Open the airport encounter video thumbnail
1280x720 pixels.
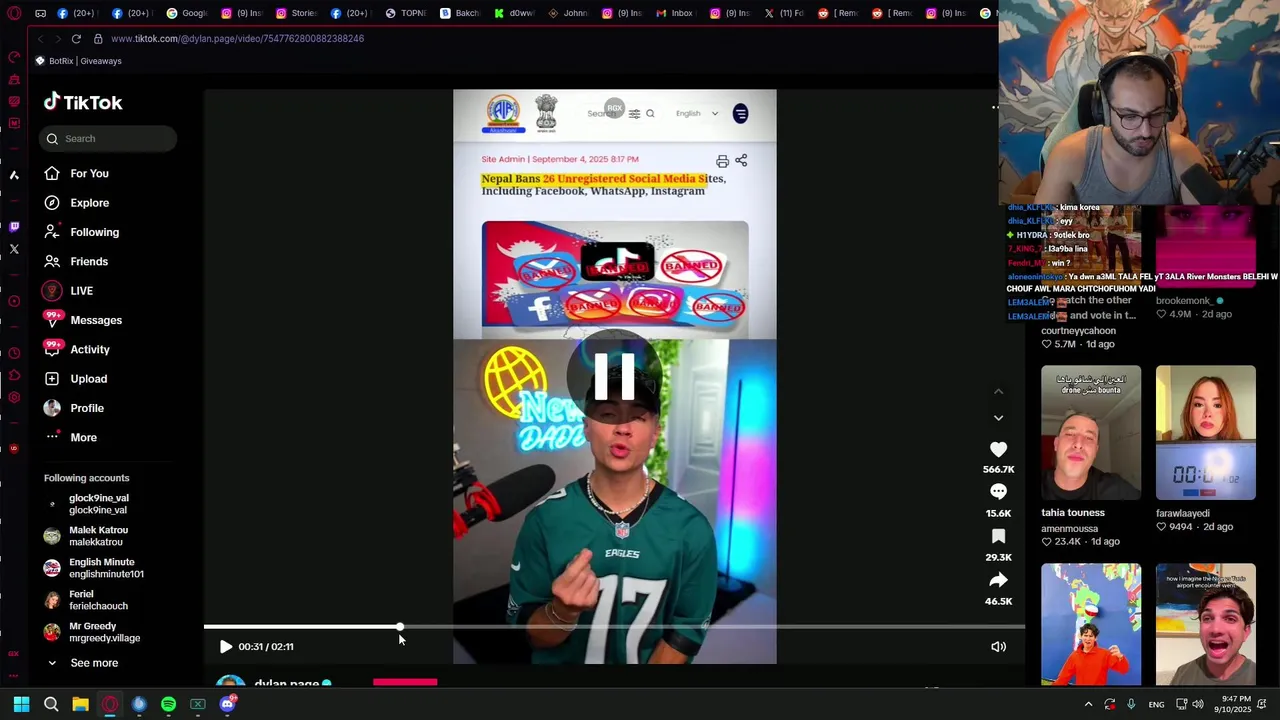click(x=1205, y=624)
